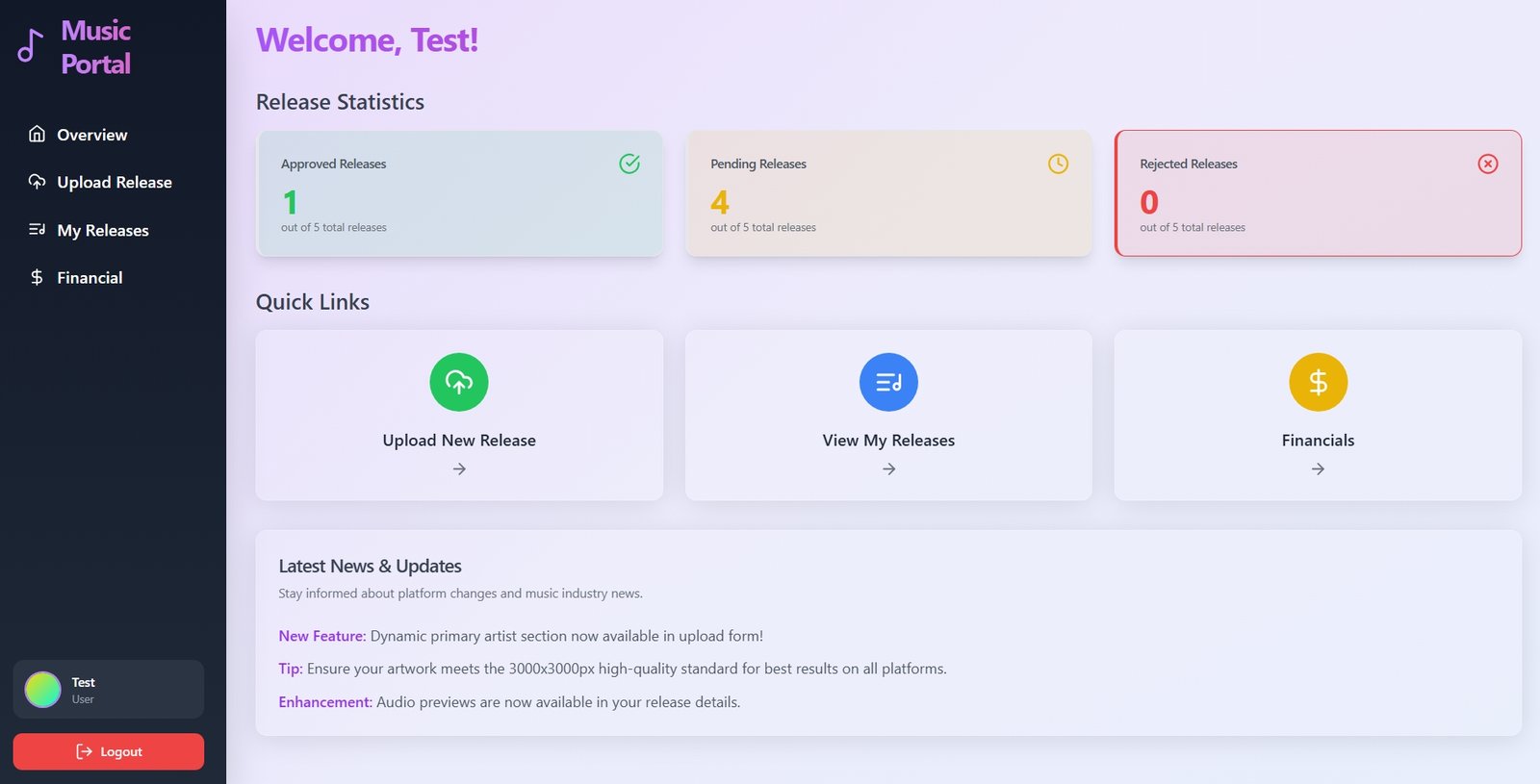Screen dimensions: 1540x784
Task: Click the blue music list icon
Action: (888, 382)
